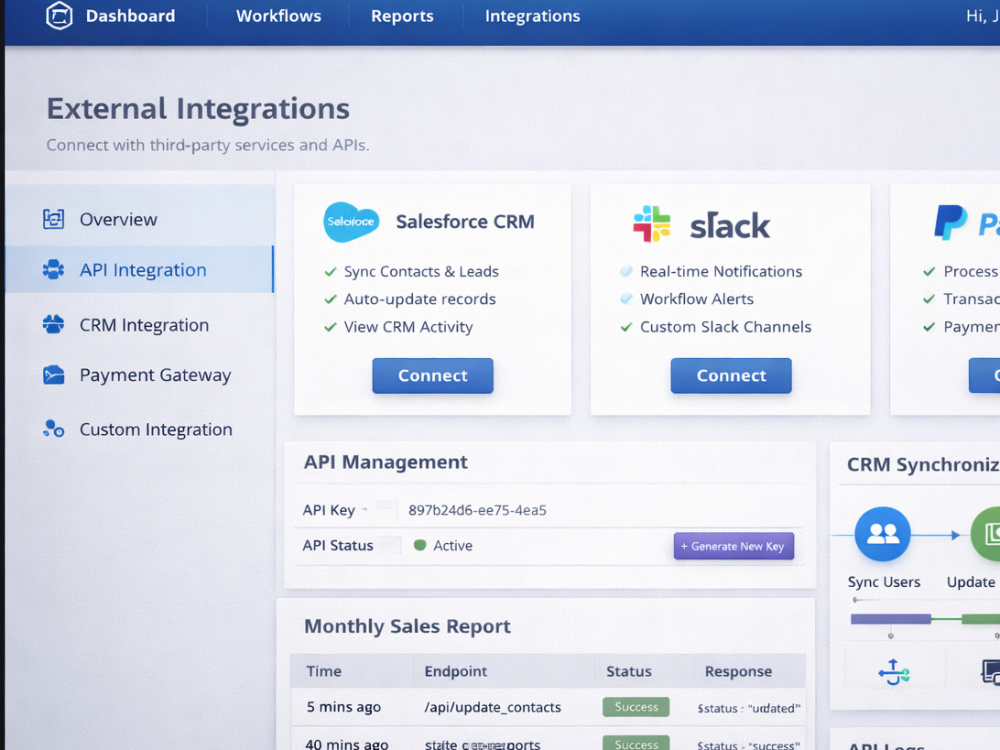Click the Custom Integration sidebar icon

click(x=54, y=429)
